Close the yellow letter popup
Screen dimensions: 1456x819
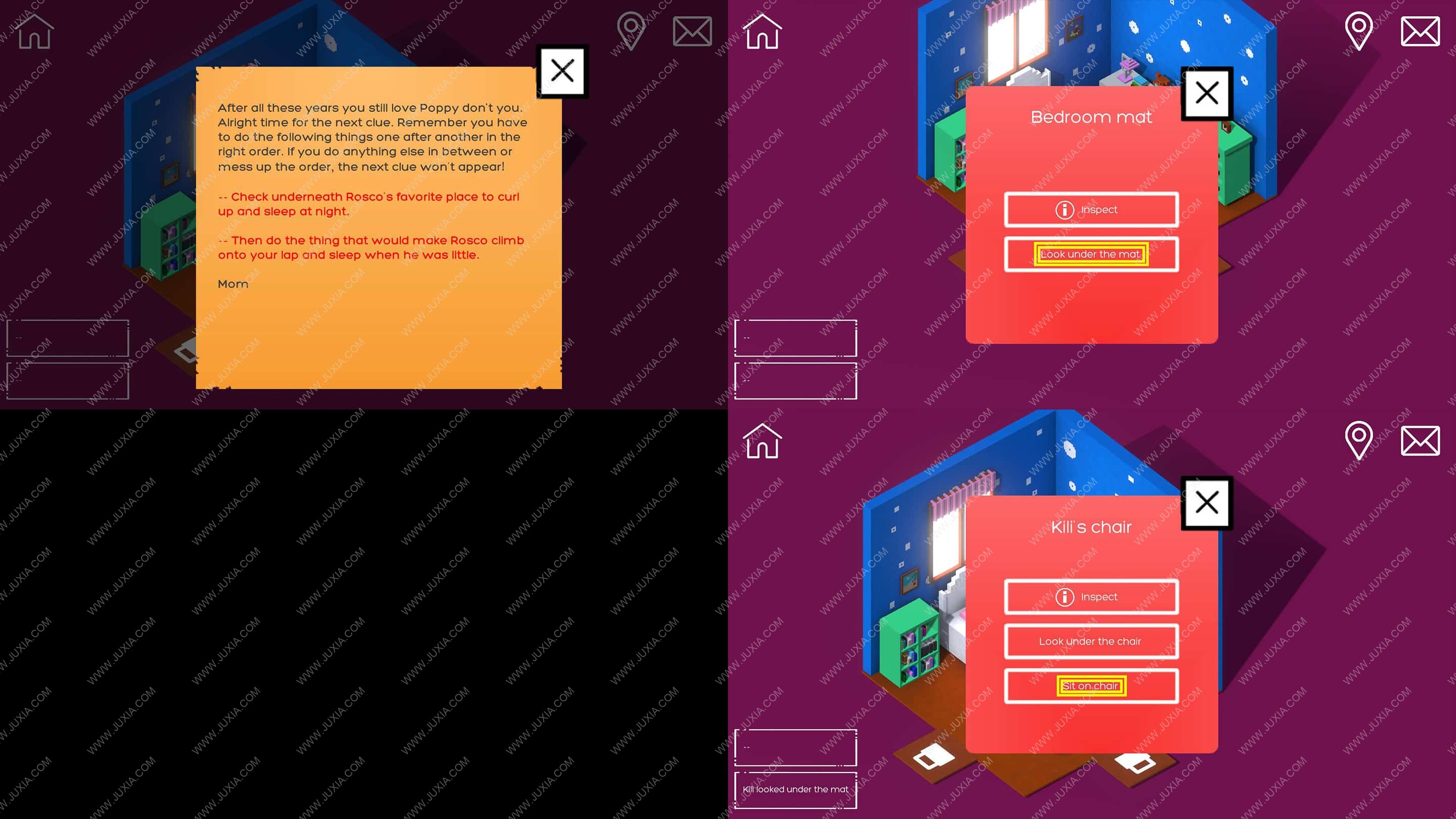(x=563, y=70)
